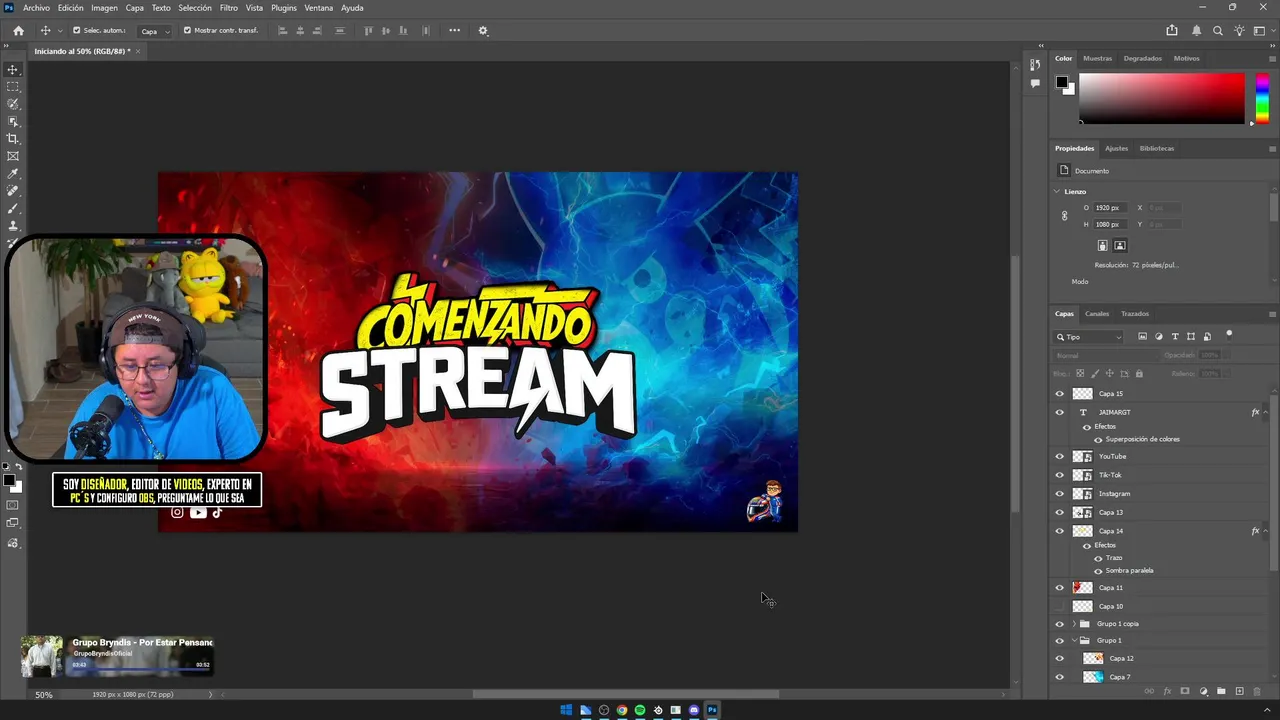The width and height of the screenshot is (1280, 720).
Task: Select the portrait canvas orientation icon
Action: coord(1102,245)
